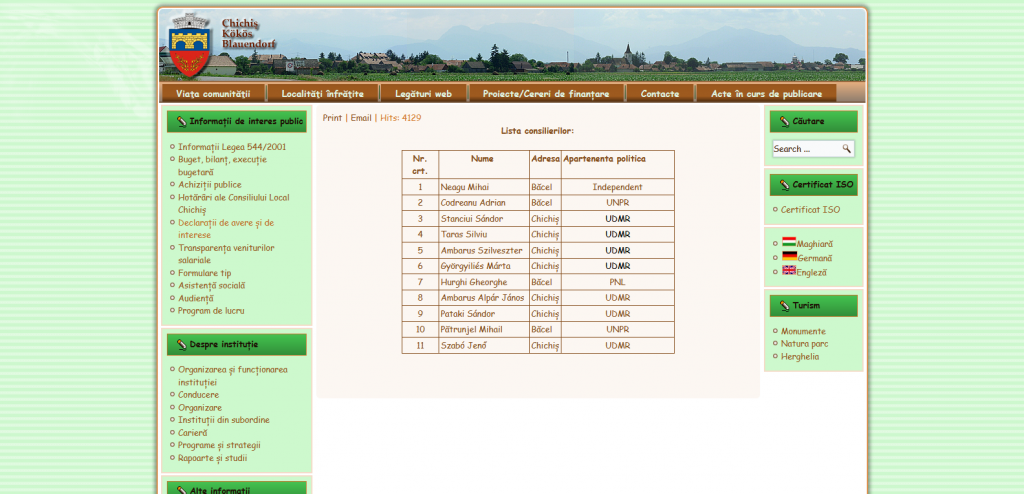Click the Hungarian flag icon

tap(788, 242)
